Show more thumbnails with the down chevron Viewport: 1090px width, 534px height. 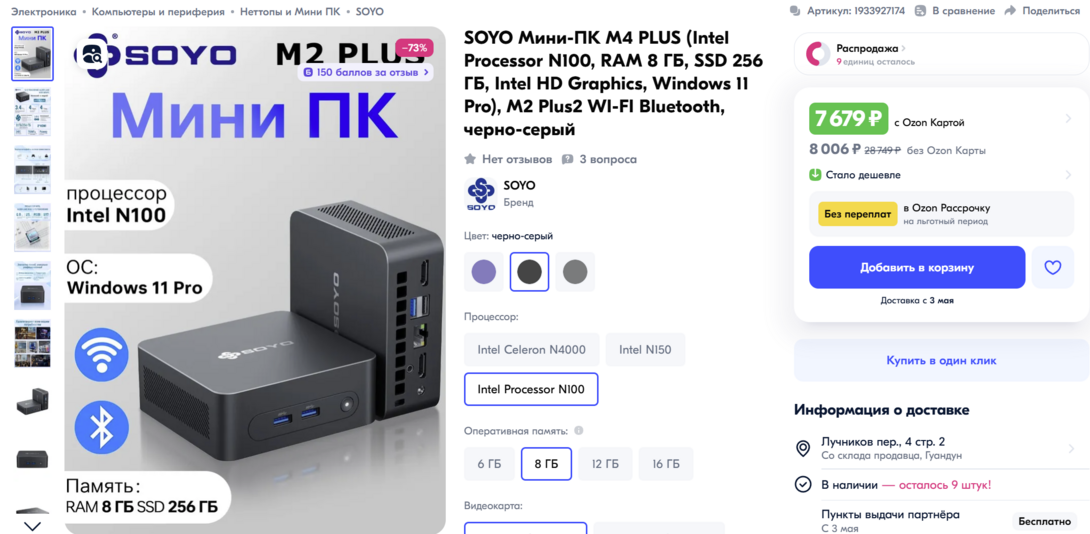click(x=33, y=526)
